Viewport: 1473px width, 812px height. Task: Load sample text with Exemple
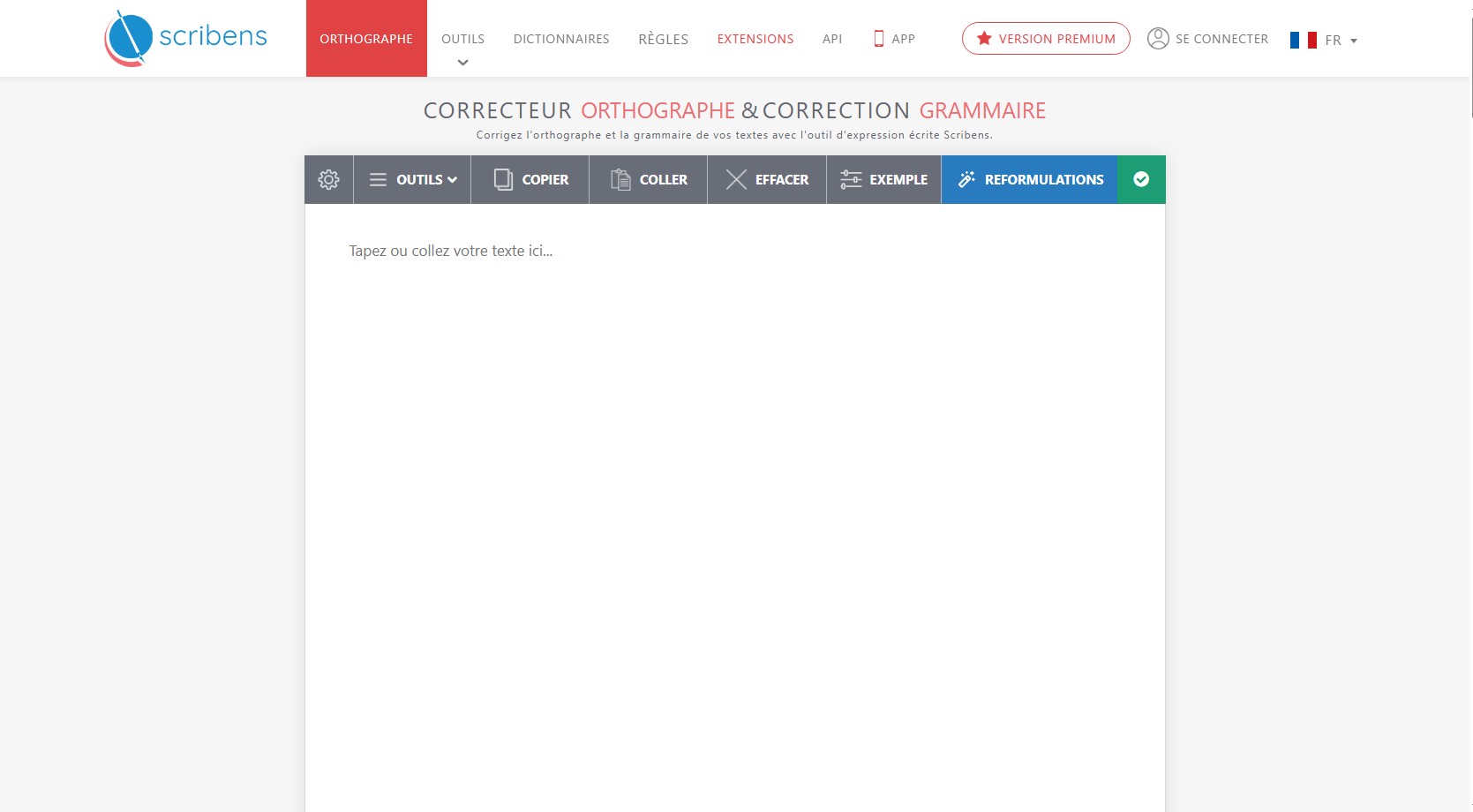point(883,180)
